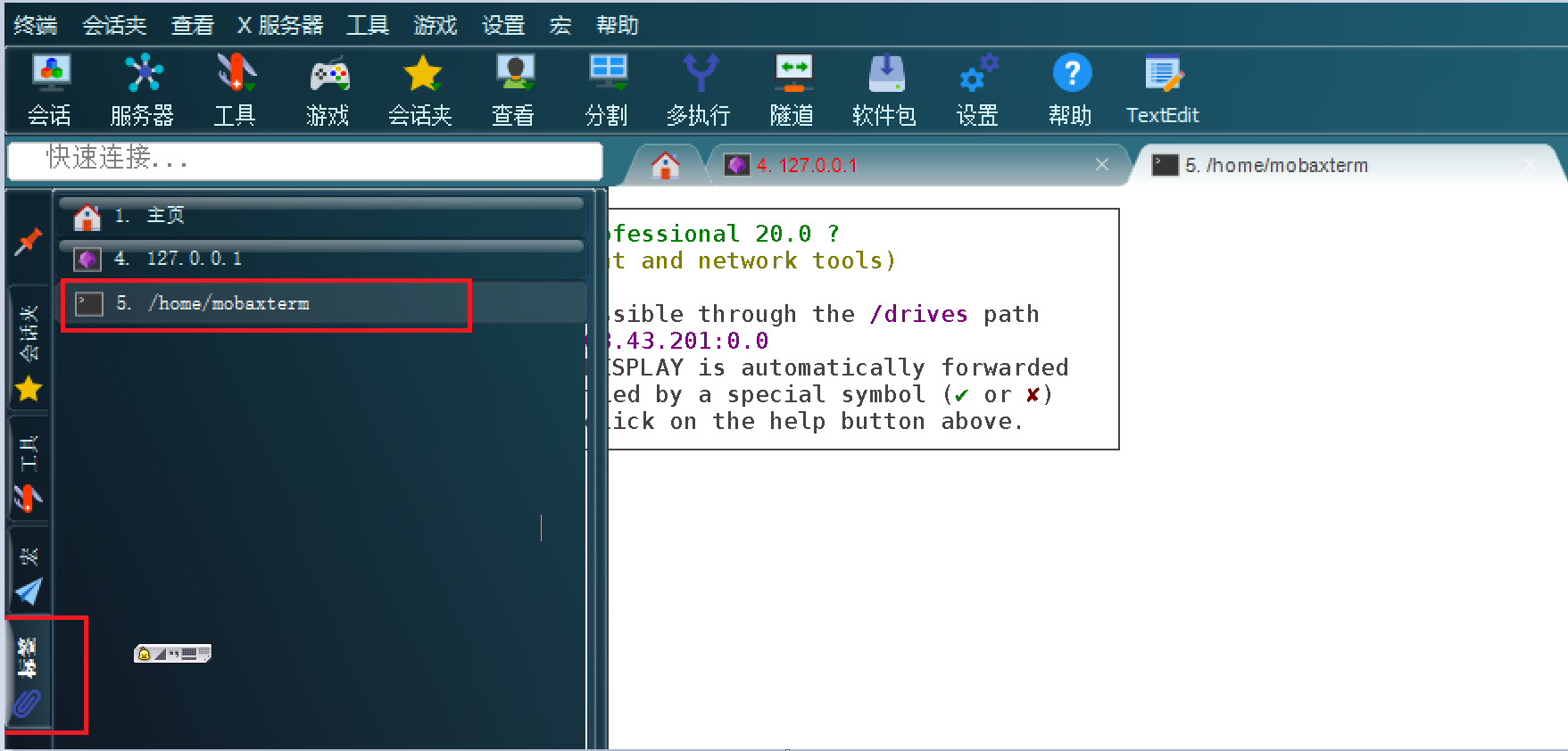Open the 隧道 (Tunneling) toolbar icon
This screenshot has width=1568, height=751.
[792, 90]
